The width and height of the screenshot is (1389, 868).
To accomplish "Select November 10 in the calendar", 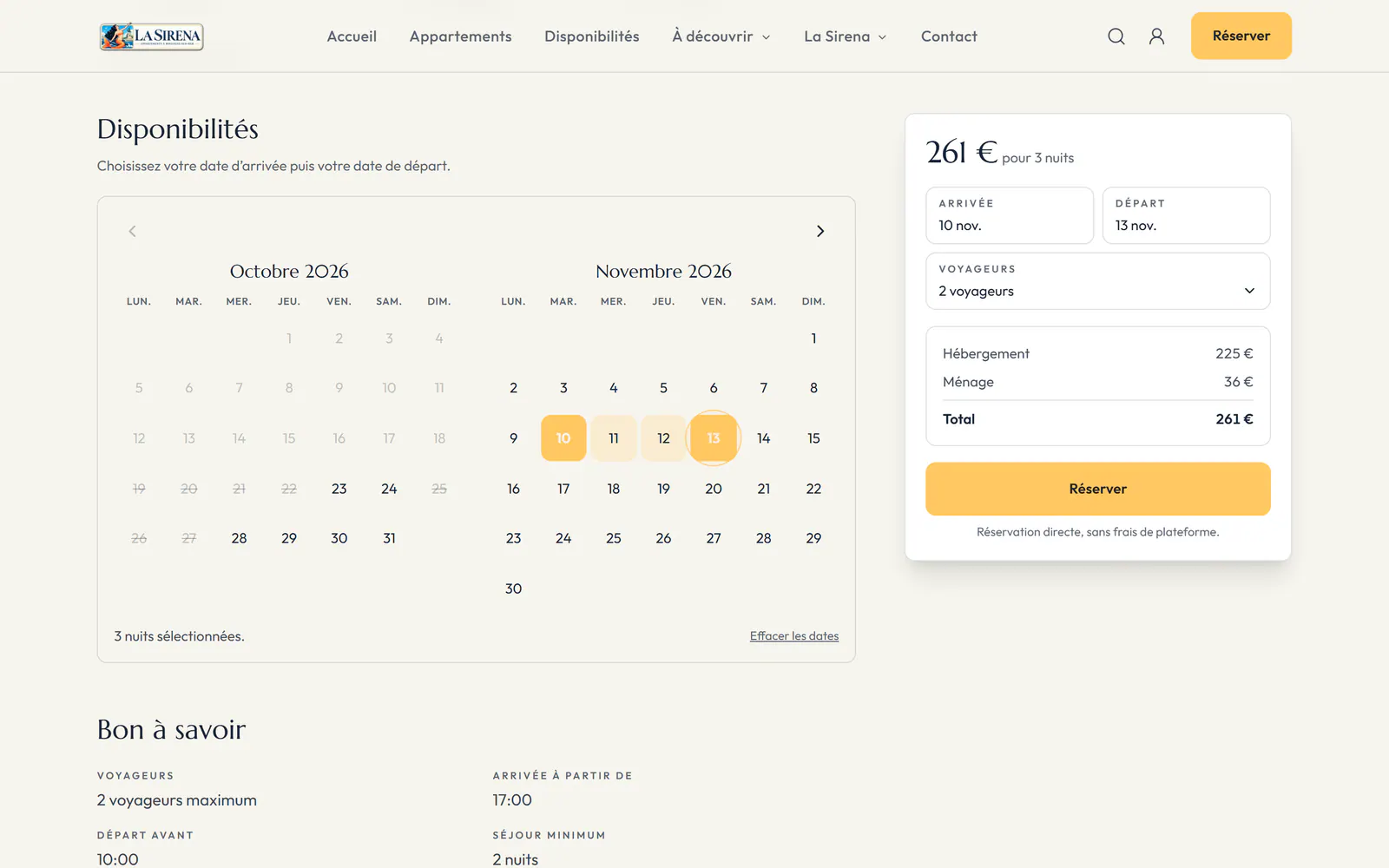I will point(563,438).
